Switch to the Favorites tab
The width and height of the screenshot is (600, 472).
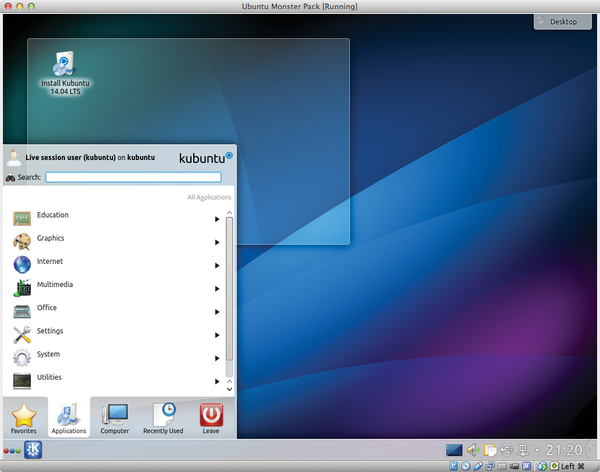(x=23, y=417)
